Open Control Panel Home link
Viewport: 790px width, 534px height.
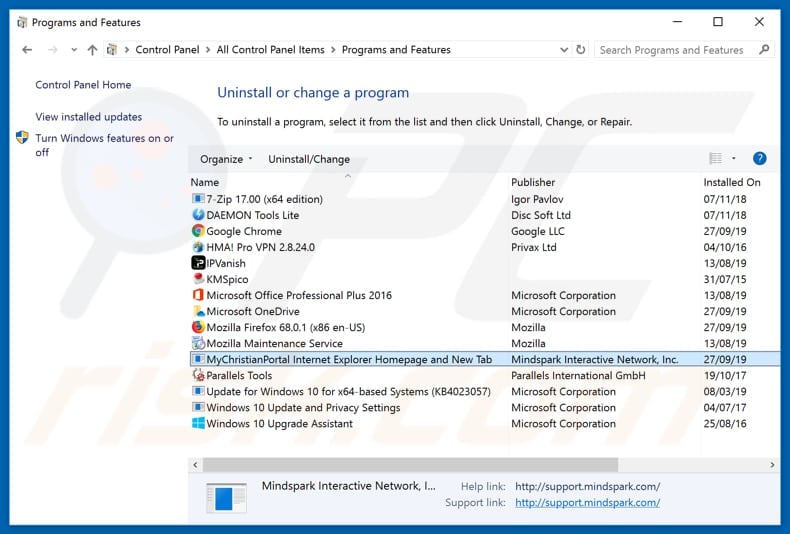pyautogui.click(x=83, y=85)
